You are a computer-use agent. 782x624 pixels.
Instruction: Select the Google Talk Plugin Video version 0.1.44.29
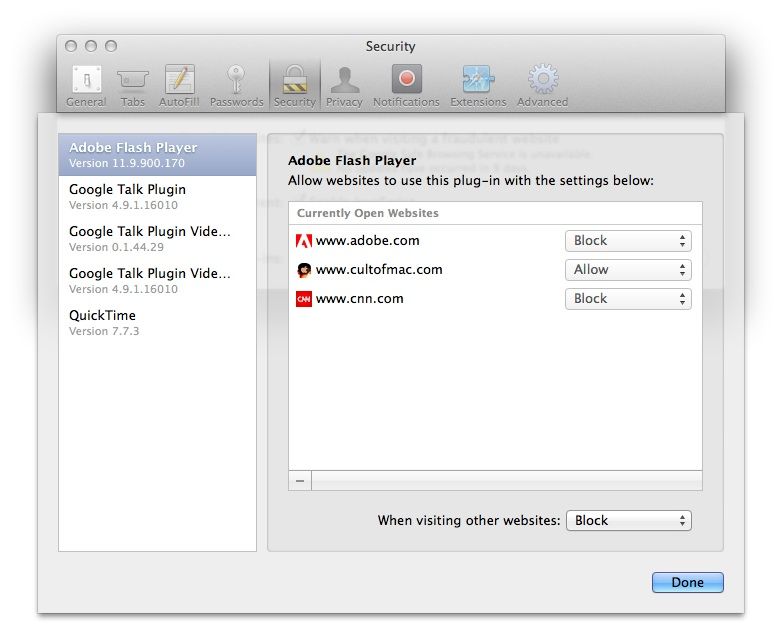[x=157, y=238]
